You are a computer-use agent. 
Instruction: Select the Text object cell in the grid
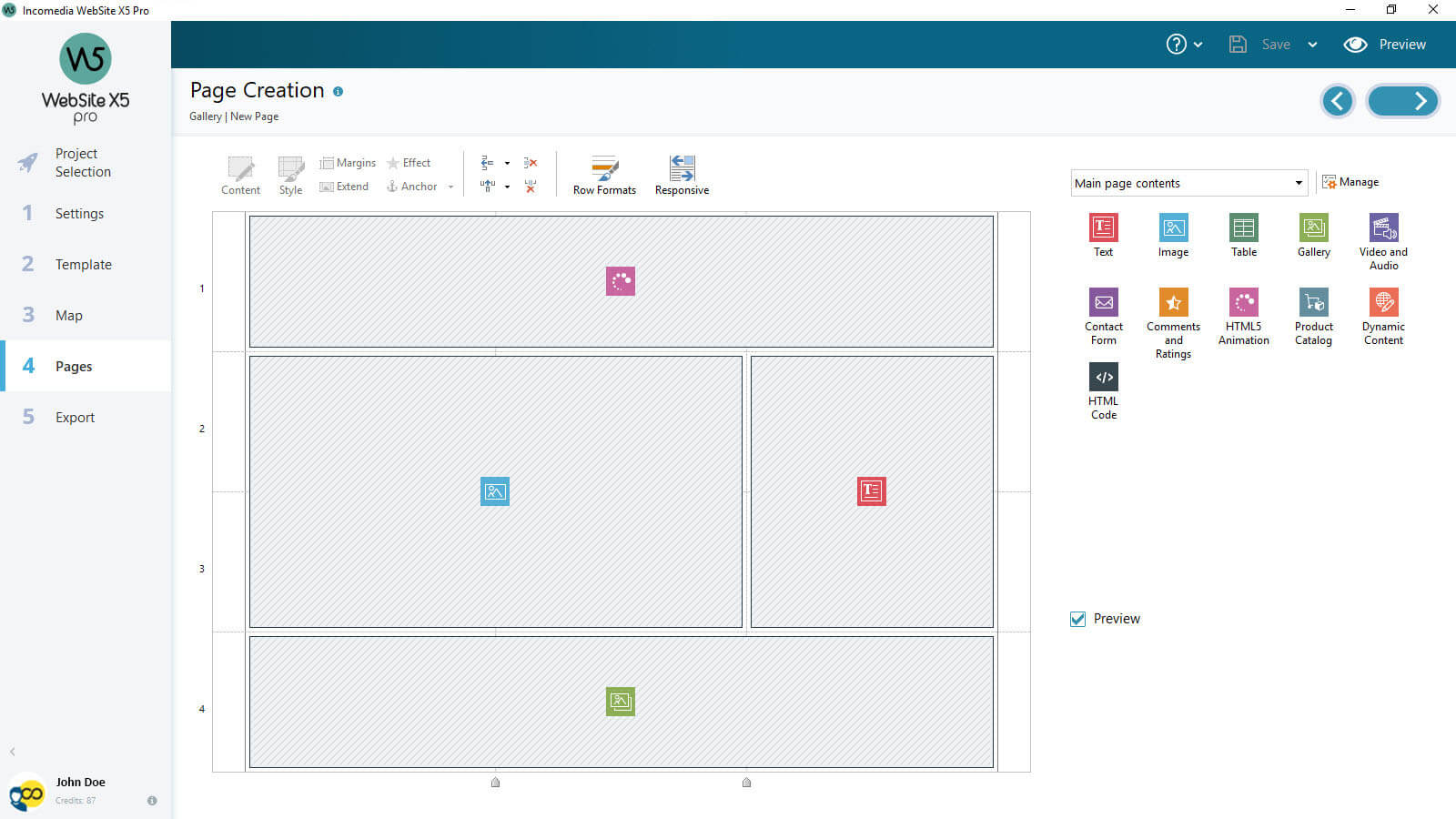pyautogui.click(x=872, y=491)
